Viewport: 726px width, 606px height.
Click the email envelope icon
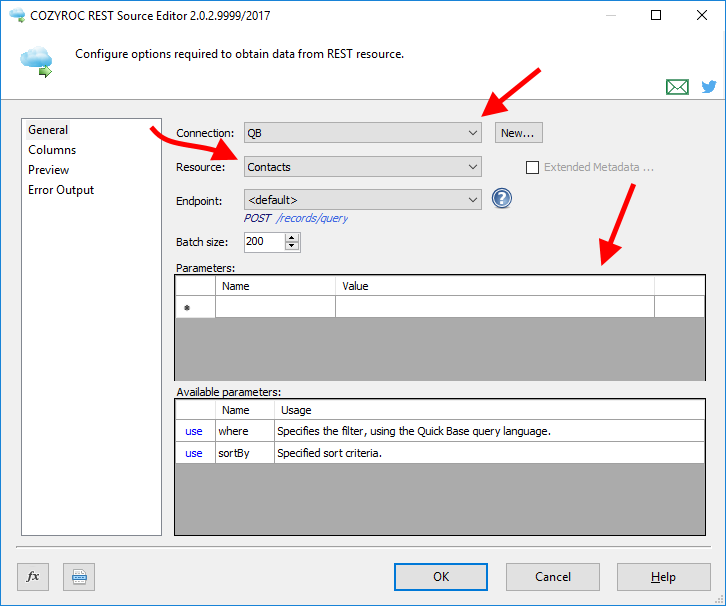(677, 87)
